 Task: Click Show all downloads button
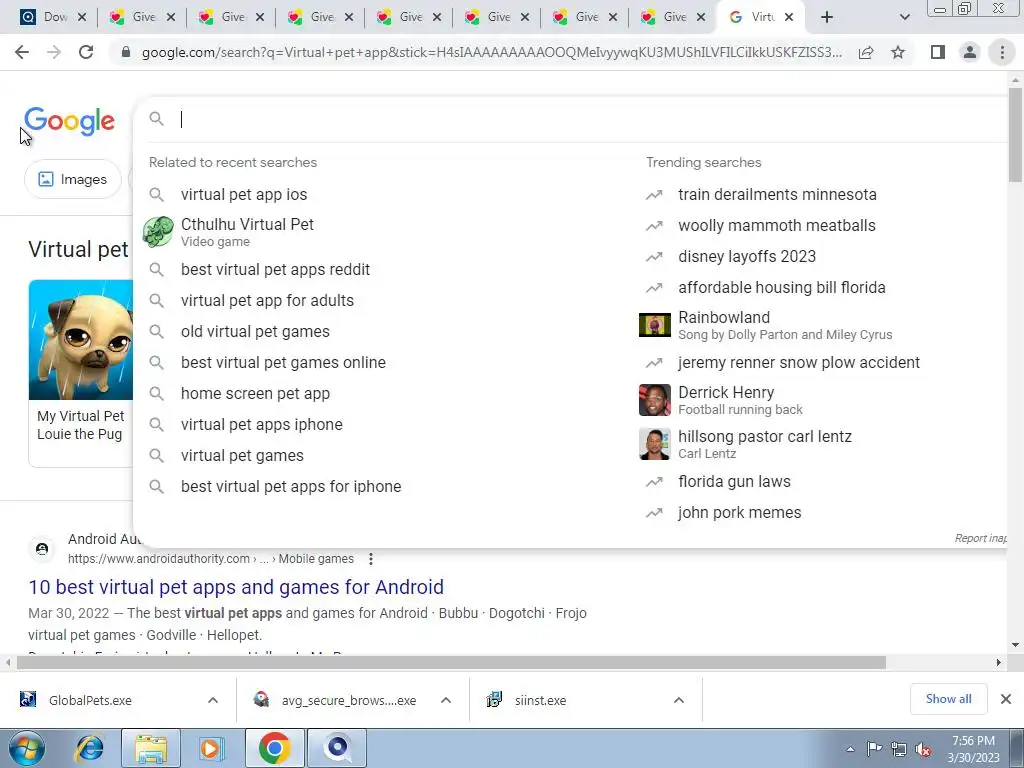coord(948,699)
